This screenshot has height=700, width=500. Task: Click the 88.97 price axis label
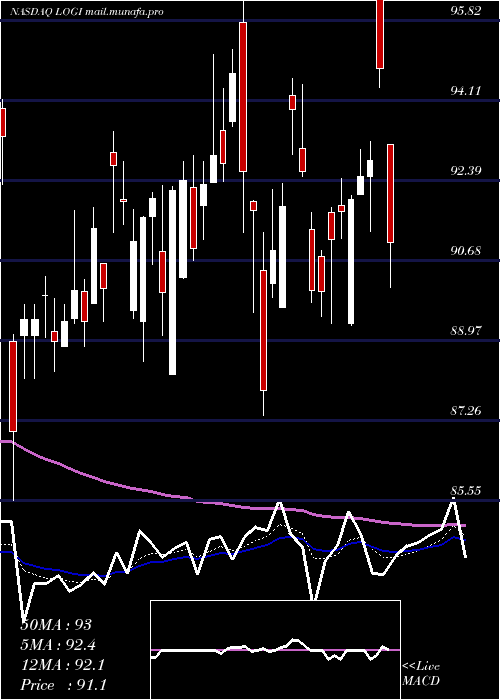point(466,331)
